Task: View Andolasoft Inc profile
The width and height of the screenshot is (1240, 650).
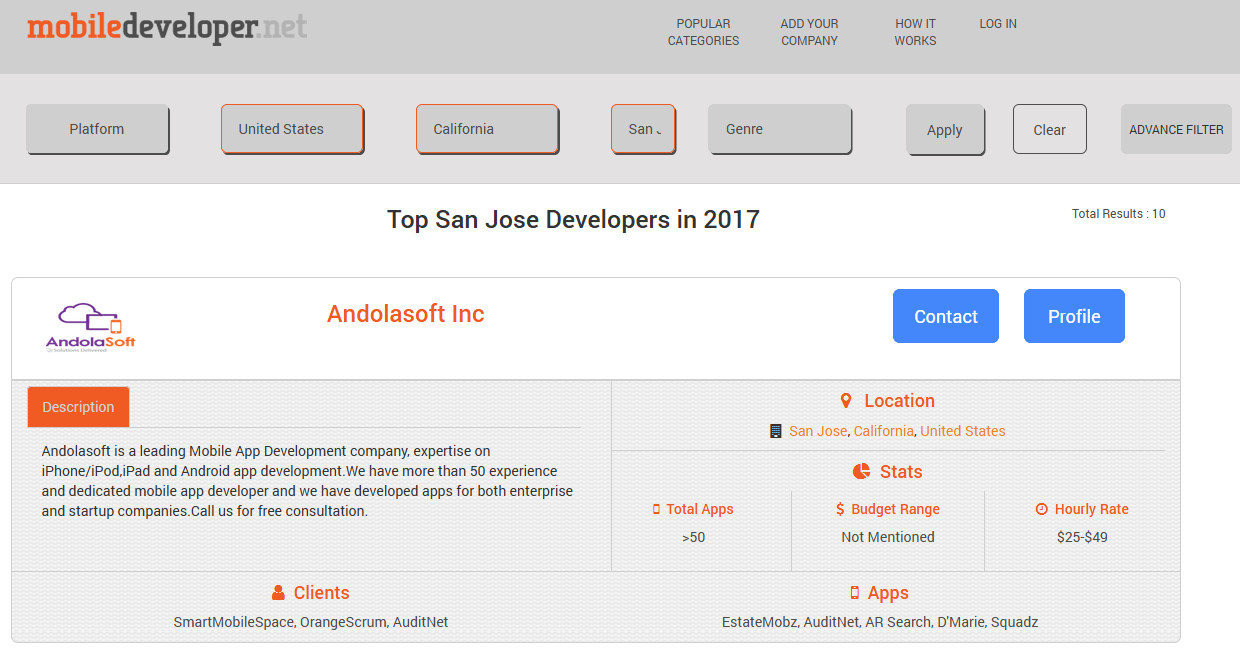Action: pos(1074,316)
